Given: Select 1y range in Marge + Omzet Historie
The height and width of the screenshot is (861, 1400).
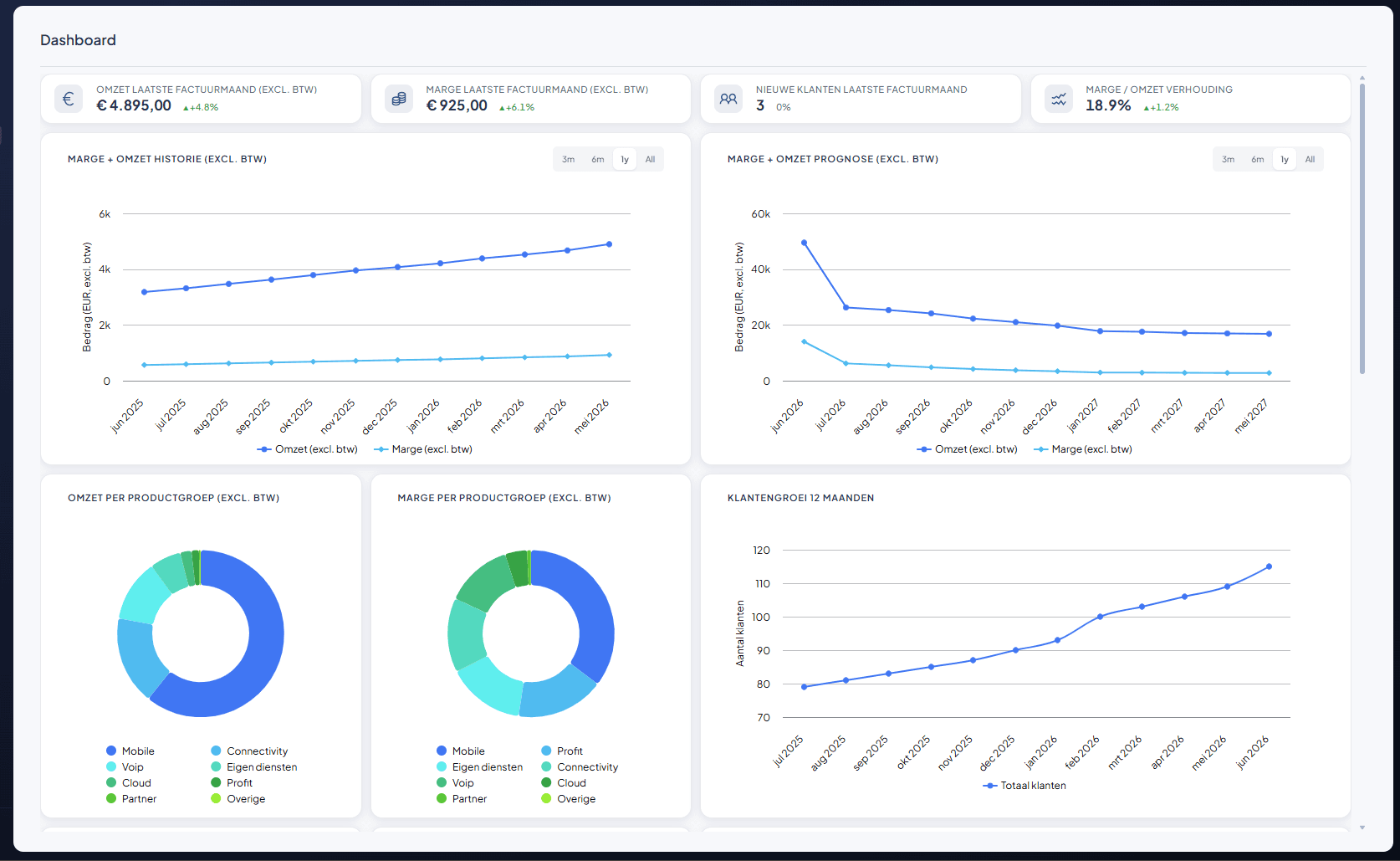Looking at the screenshot, I should (x=625, y=160).
